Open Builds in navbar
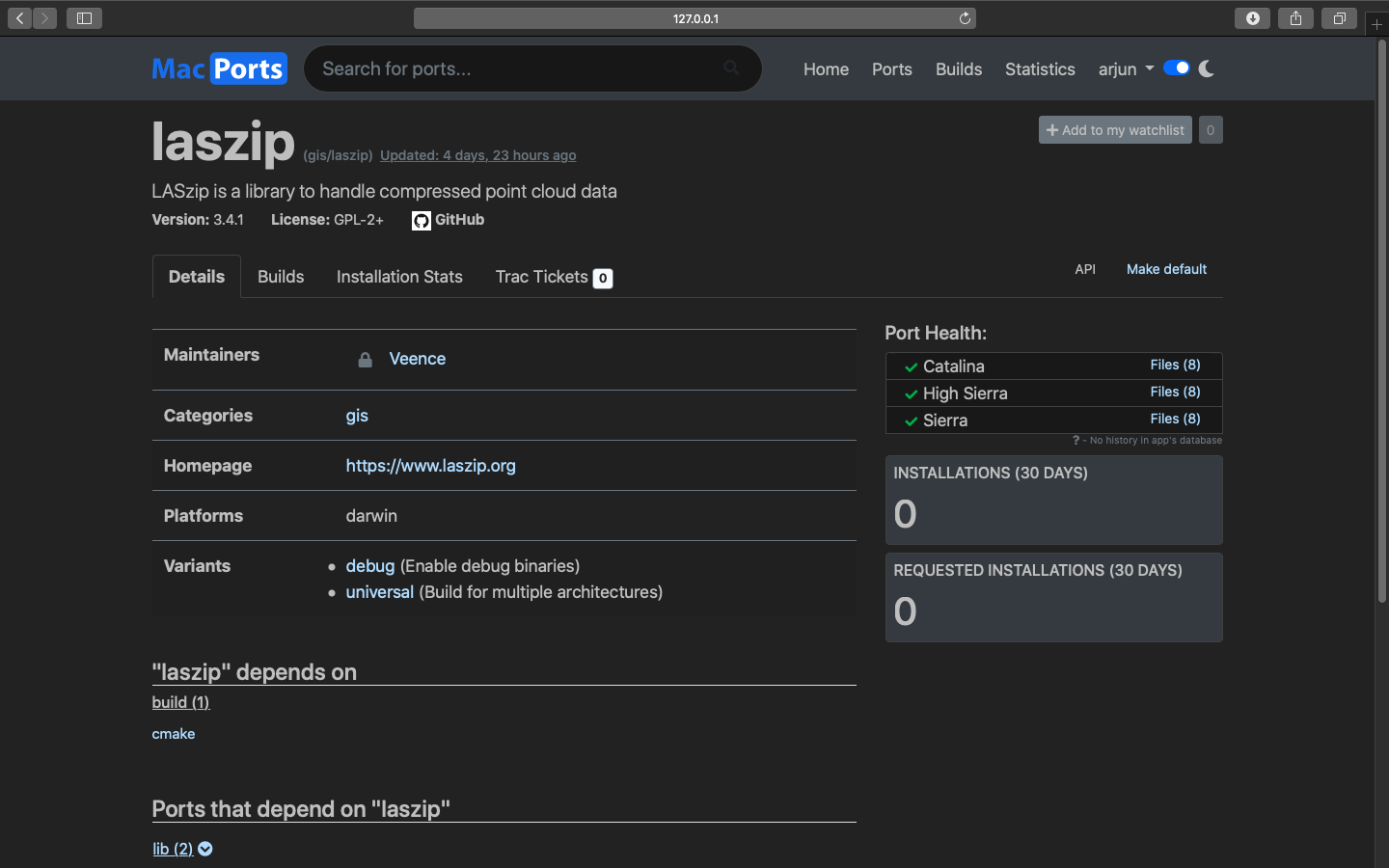Screen dimensions: 1389x868 click(959, 69)
